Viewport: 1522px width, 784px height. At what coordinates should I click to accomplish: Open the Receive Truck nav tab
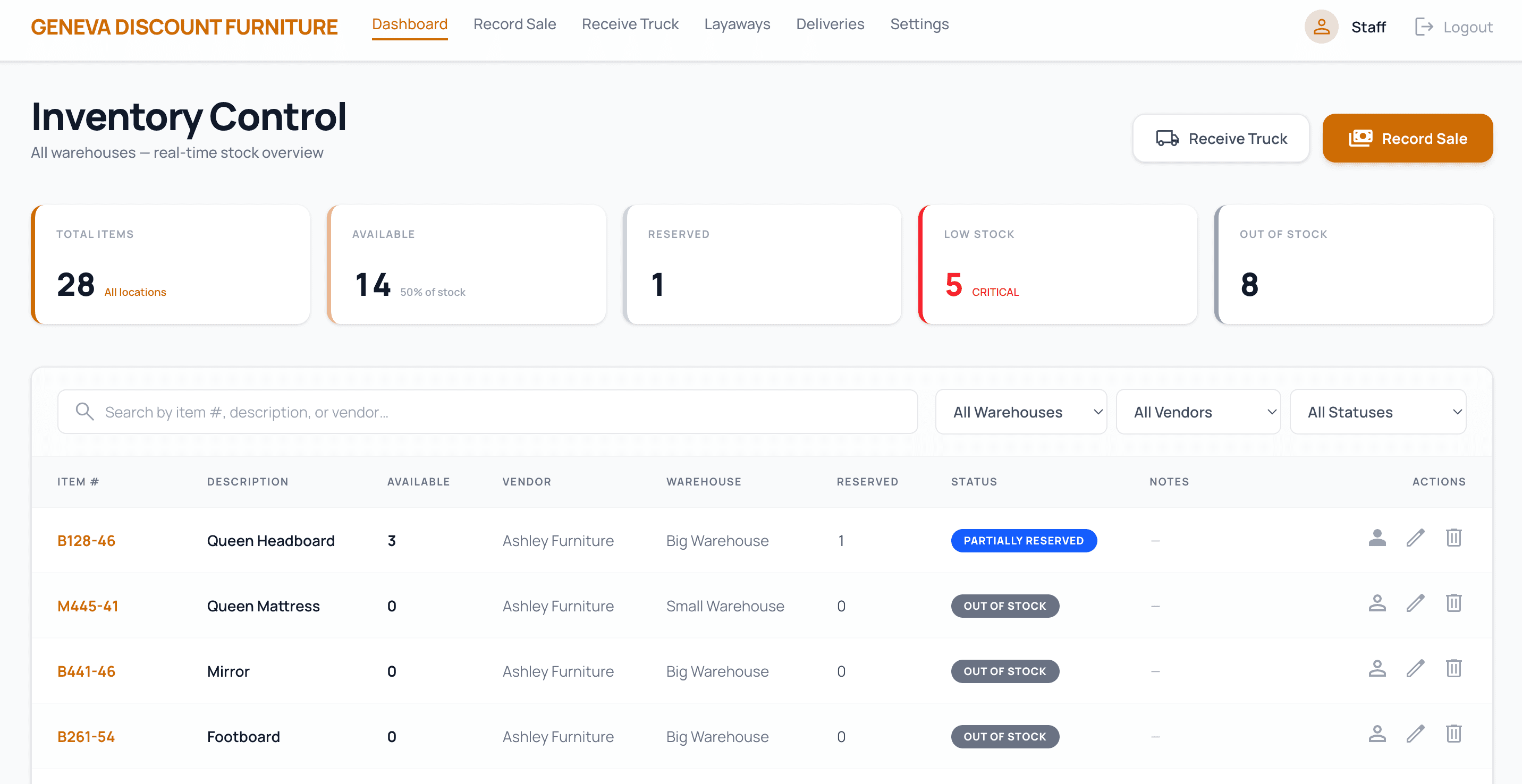coord(630,24)
